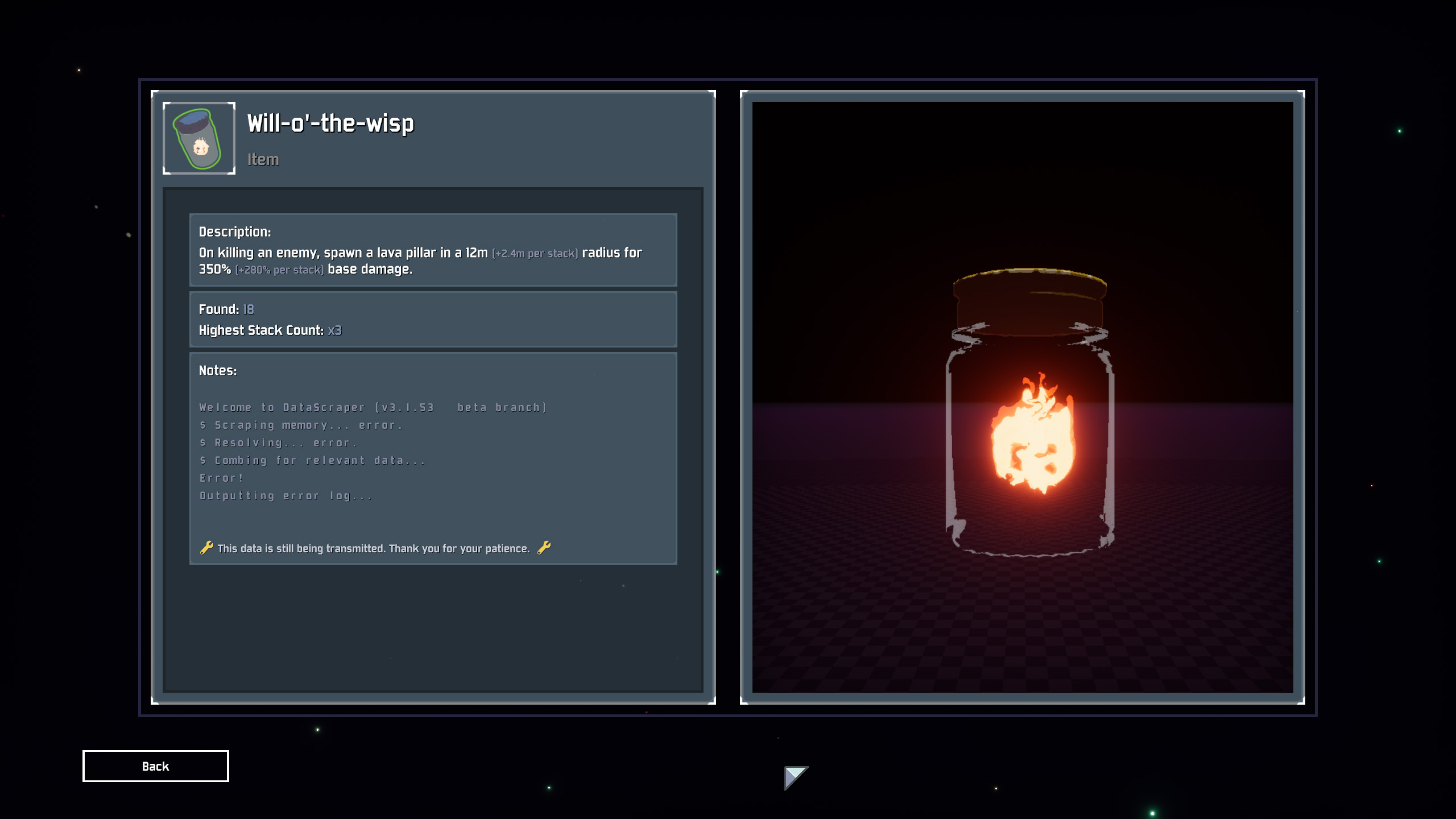Click the +280% per stack note
Image resolution: width=1456 pixels, height=819 pixels.
(x=279, y=270)
